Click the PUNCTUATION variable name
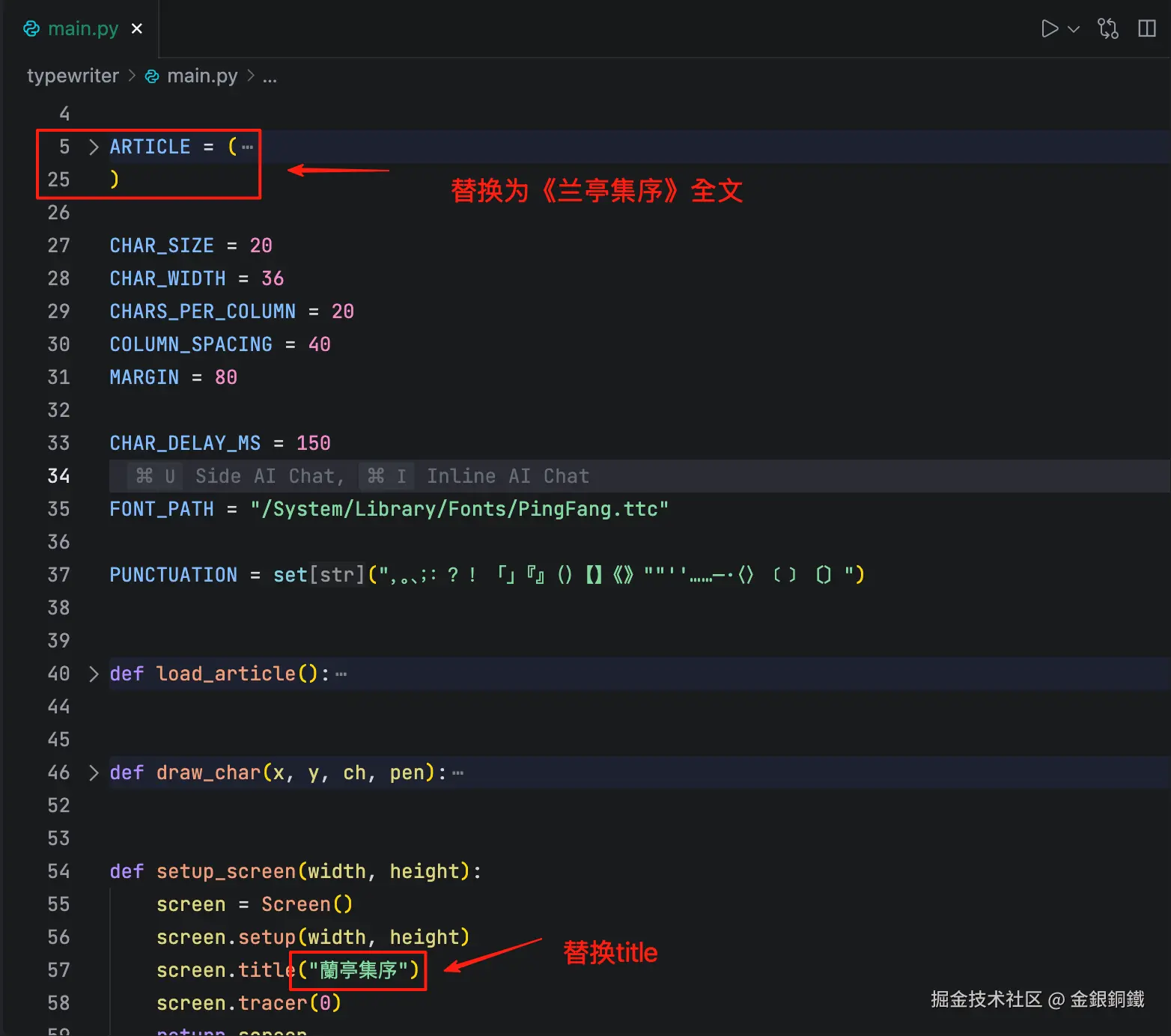This screenshot has width=1171, height=1036. point(173,575)
